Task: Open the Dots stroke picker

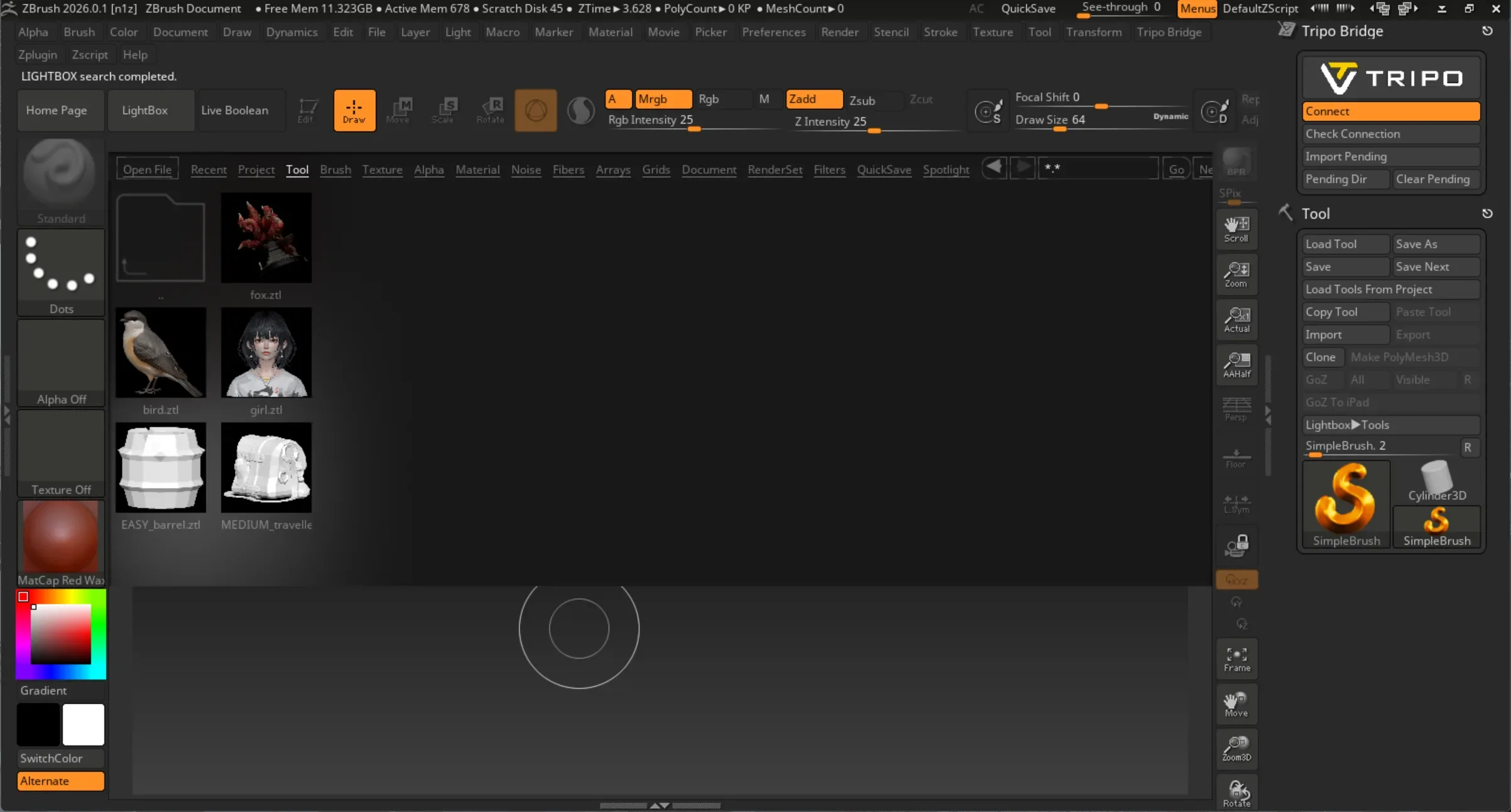Action: (61, 272)
